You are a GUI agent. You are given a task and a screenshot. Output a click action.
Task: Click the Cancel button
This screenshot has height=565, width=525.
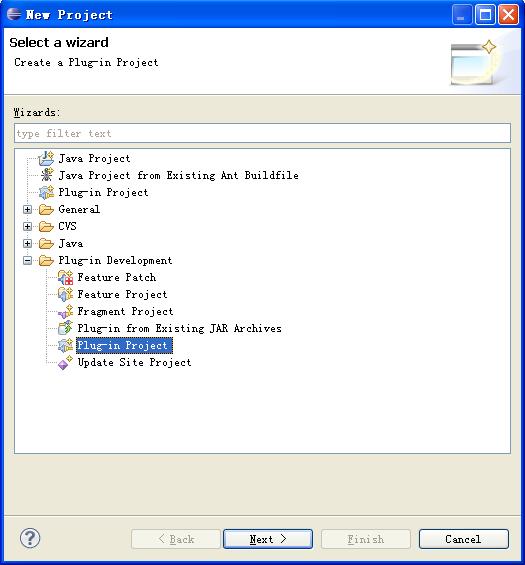click(x=464, y=539)
